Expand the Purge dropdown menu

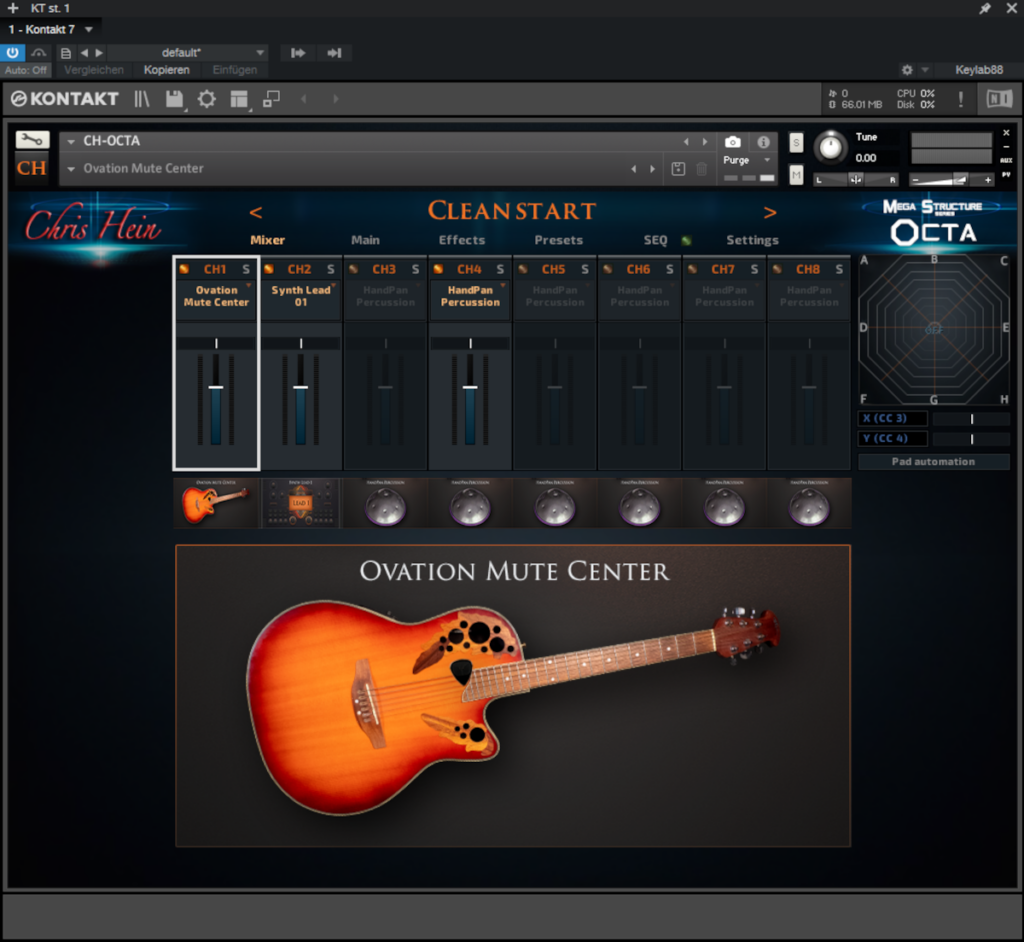tap(767, 160)
